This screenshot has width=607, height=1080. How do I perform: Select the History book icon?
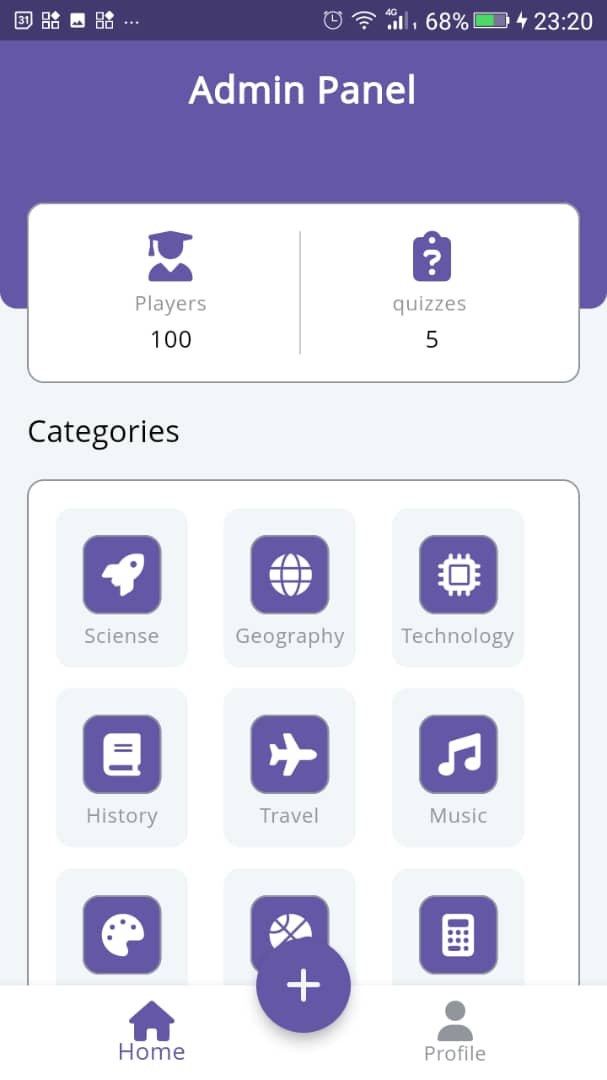[121, 754]
